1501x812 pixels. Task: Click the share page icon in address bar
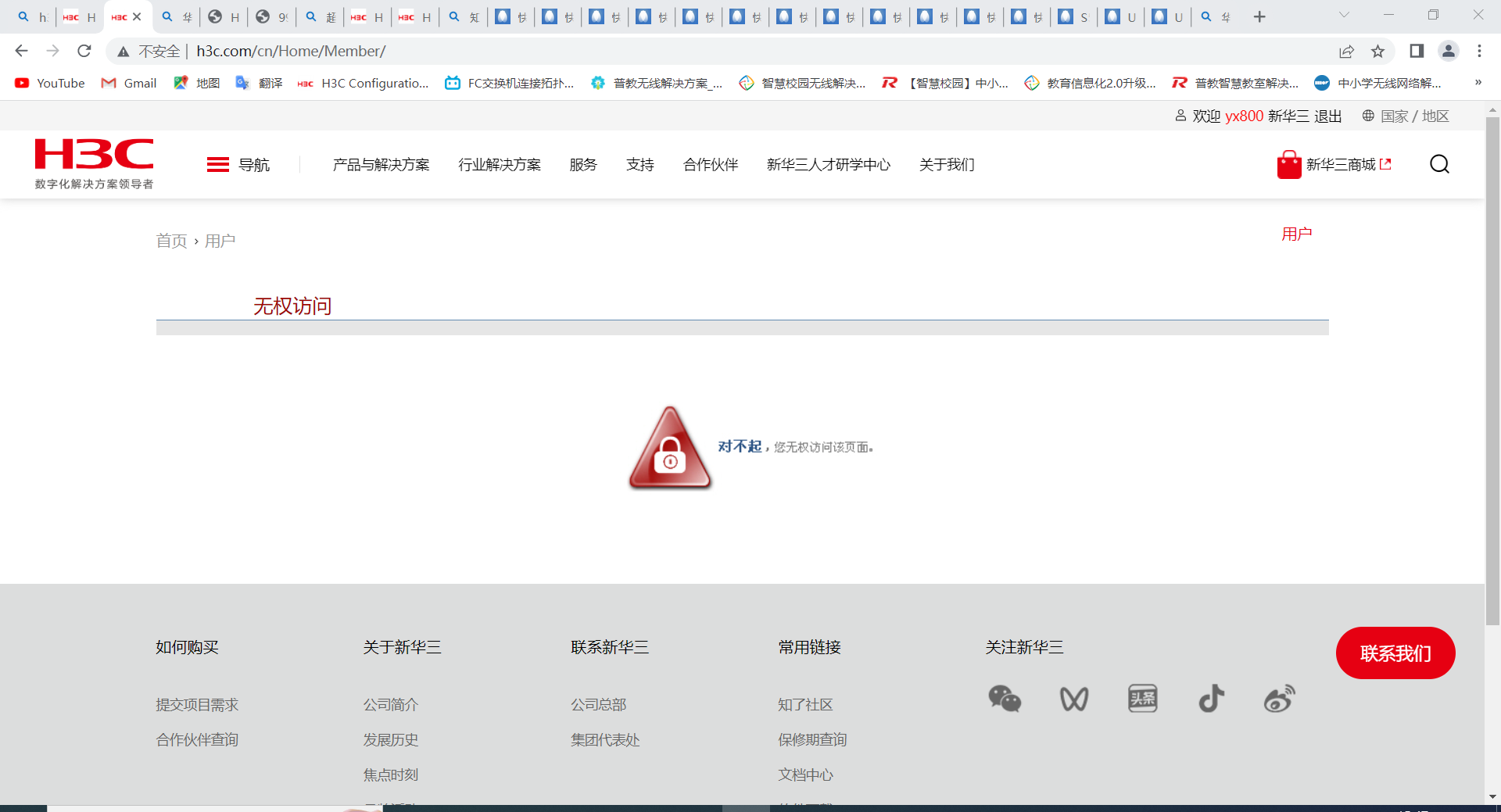point(1346,51)
